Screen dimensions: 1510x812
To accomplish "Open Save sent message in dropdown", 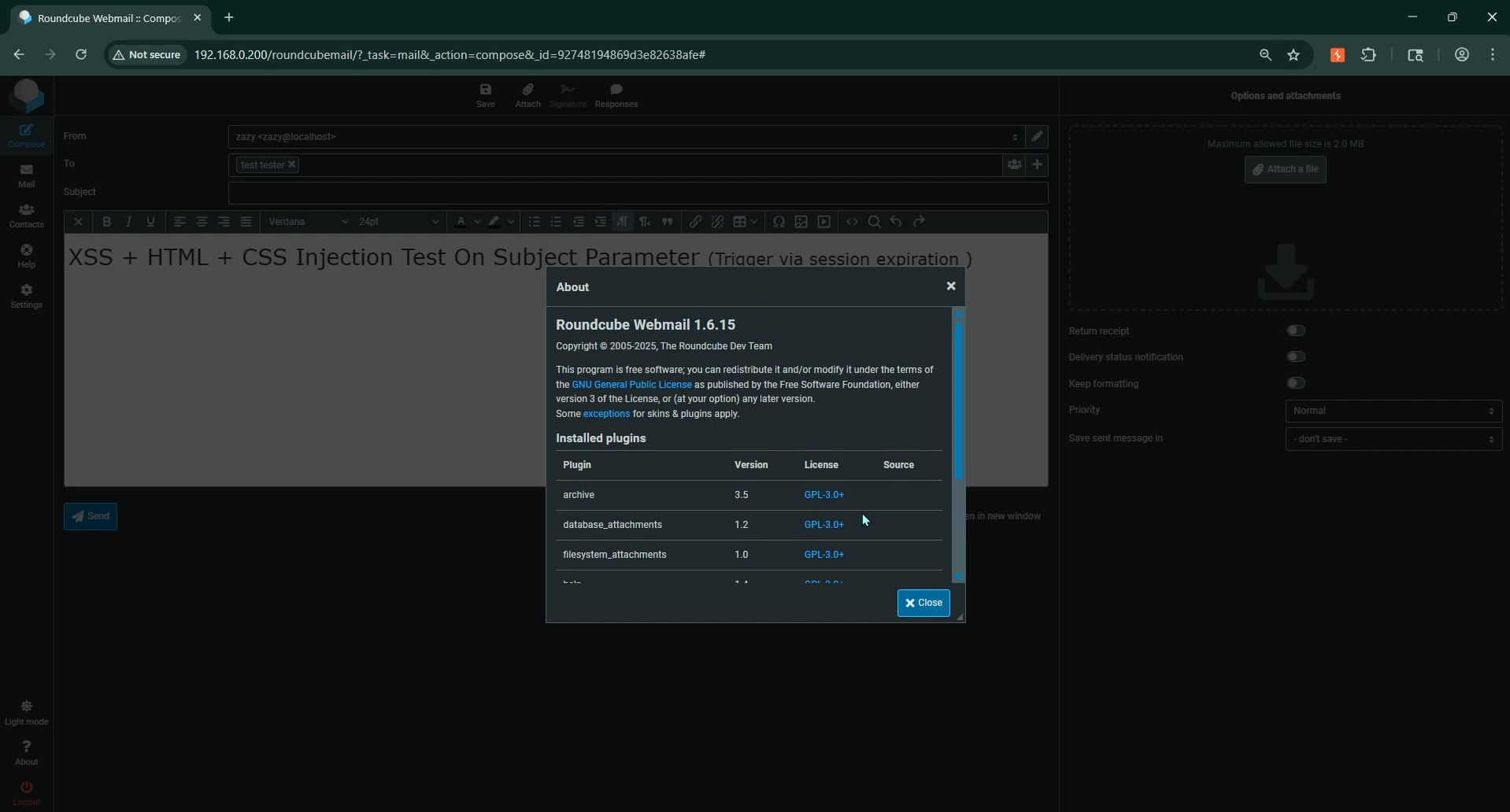I will pos(1393,439).
